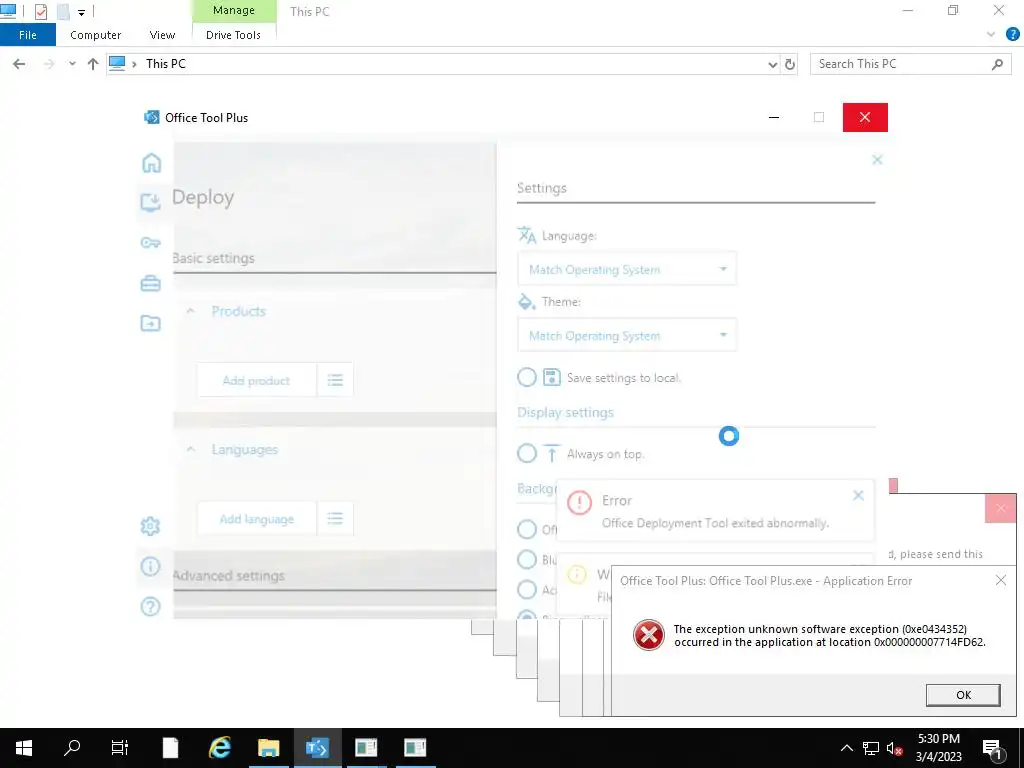Open File Explorer from the taskbar

coord(268,748)
